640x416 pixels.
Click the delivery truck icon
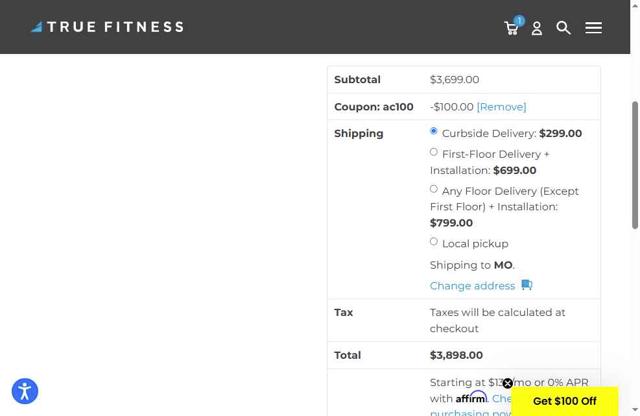527,285
